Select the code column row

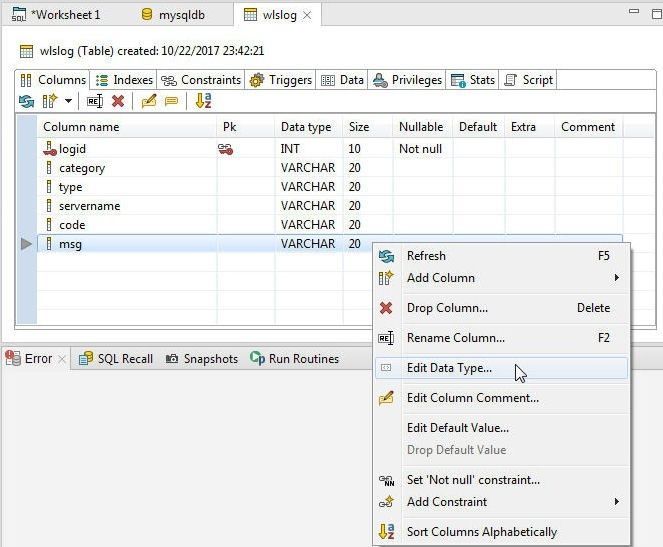tap(330, 225)
